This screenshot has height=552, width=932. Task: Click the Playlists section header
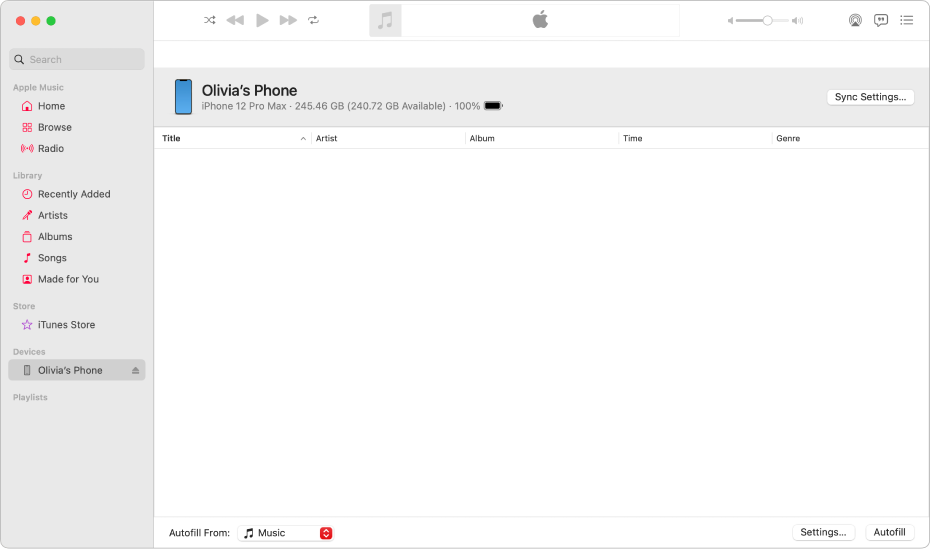[30, 398]
